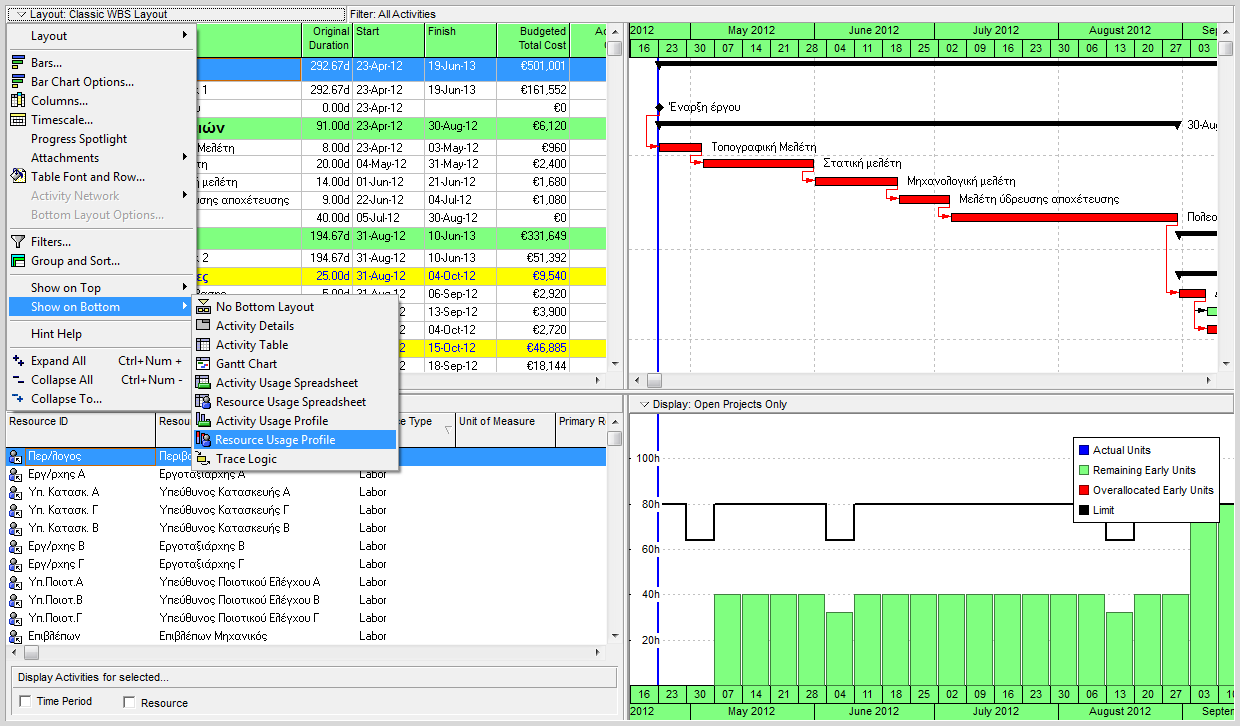Open the Display: Open Projects Only dropdown
Image resolution: width=1240 pixels, height=726 pixels.
712,404
